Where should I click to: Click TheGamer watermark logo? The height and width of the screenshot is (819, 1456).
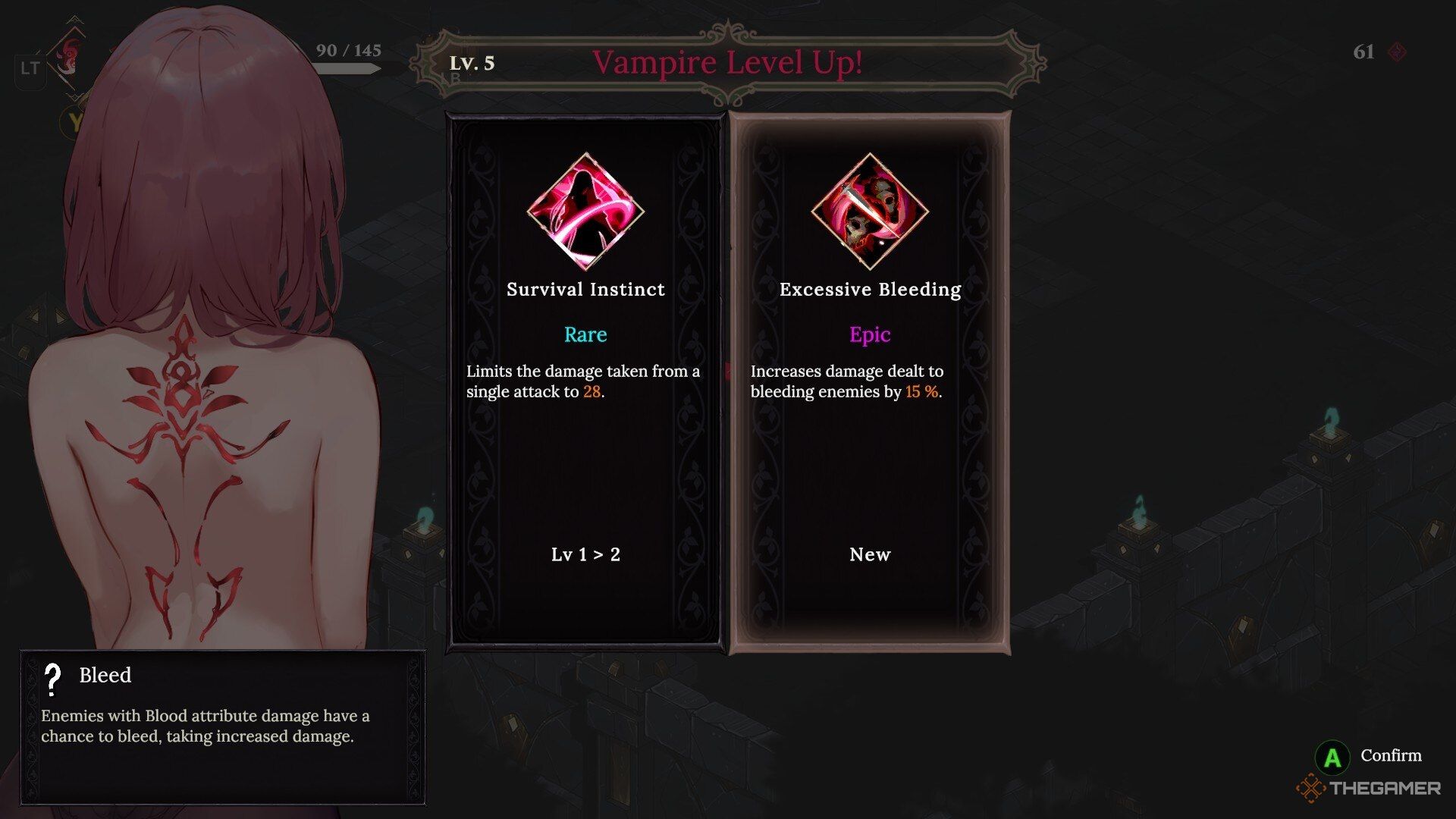[1369, 789]
